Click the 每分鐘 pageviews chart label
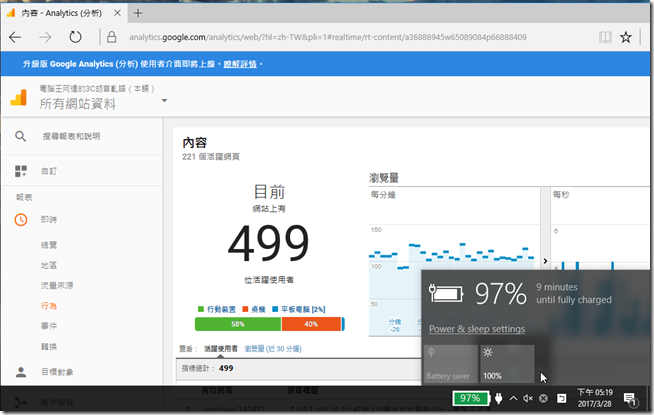This screenshot has height=415, width=654. (383, 194)
